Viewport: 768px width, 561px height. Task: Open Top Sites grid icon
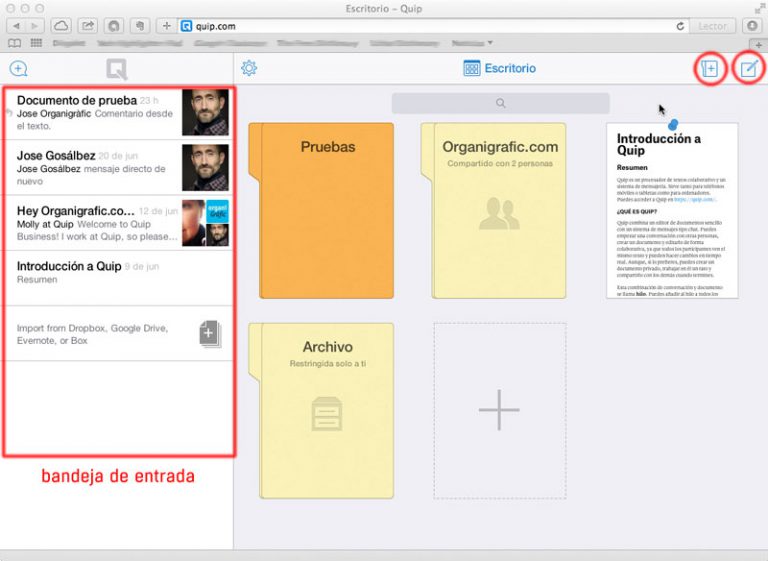(x=36, y=43)
